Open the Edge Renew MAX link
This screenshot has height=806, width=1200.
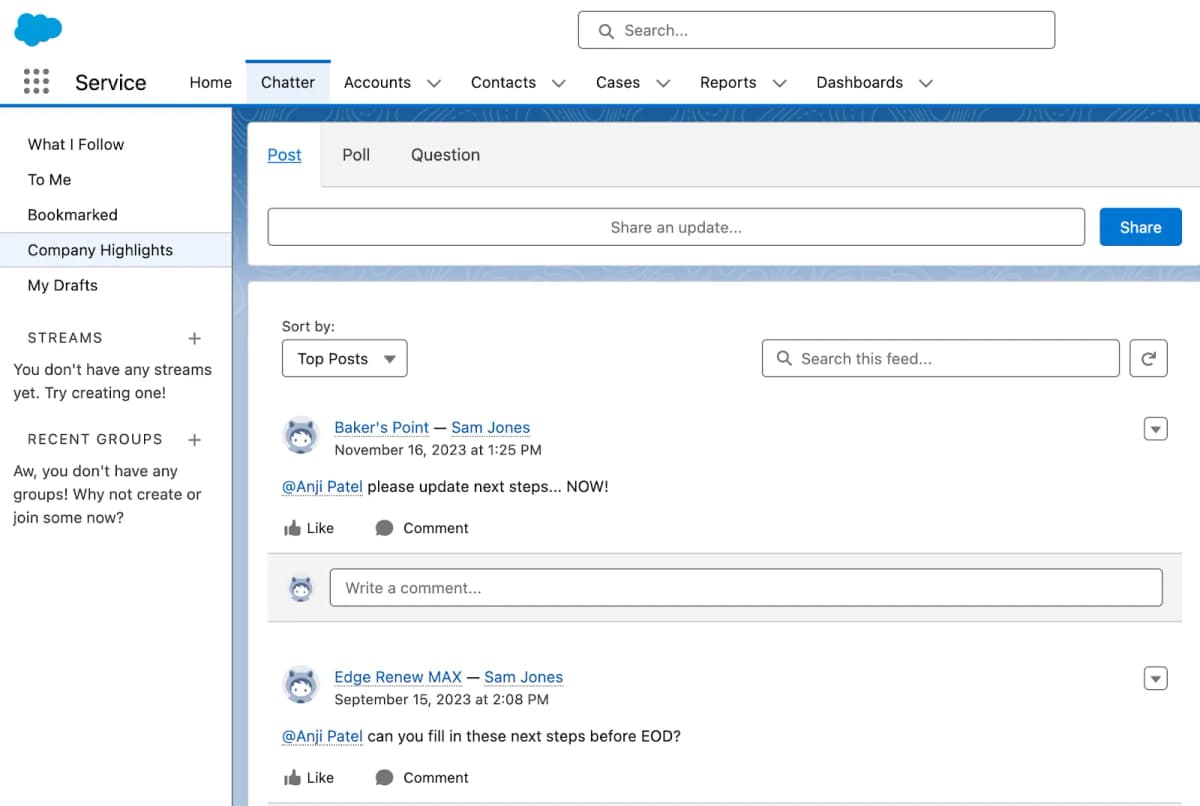pyautogui.click(x=398, y=678)
